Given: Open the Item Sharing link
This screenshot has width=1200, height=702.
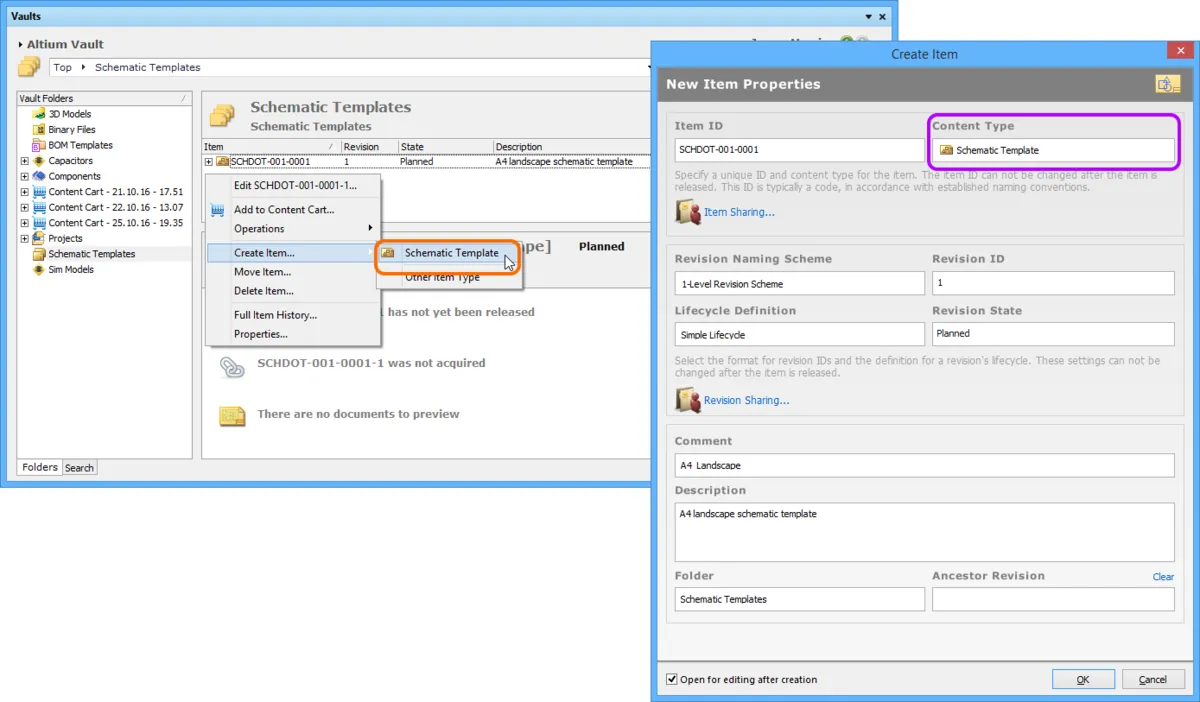Looking at the screenshot, I should coord(739,212).
